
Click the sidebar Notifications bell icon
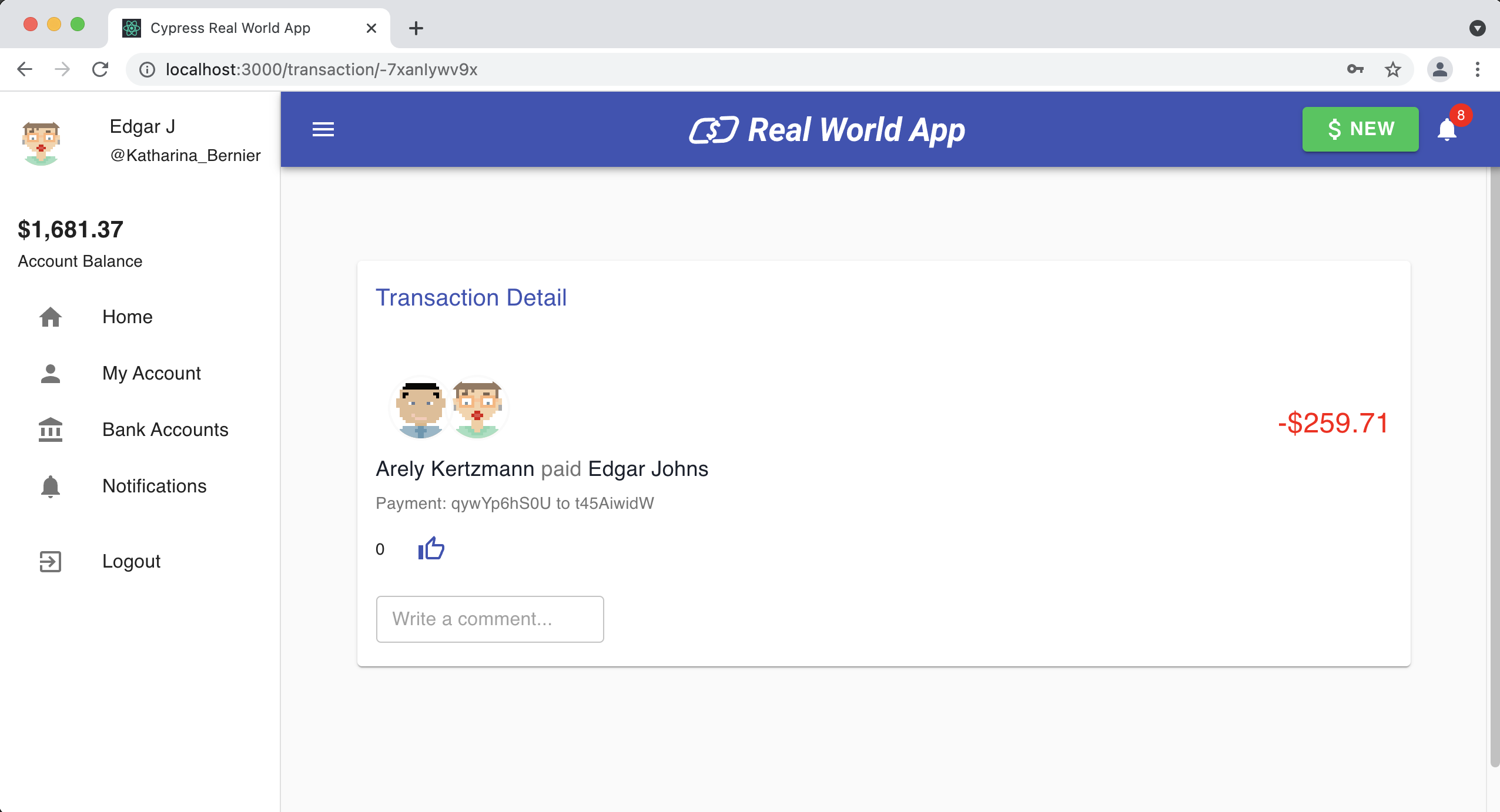pos(51,486)
